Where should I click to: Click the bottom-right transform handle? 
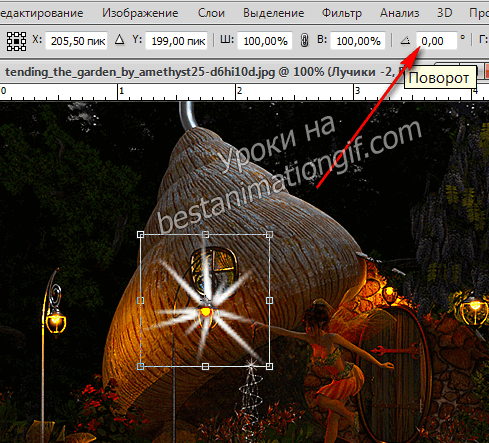coord(270,366)
